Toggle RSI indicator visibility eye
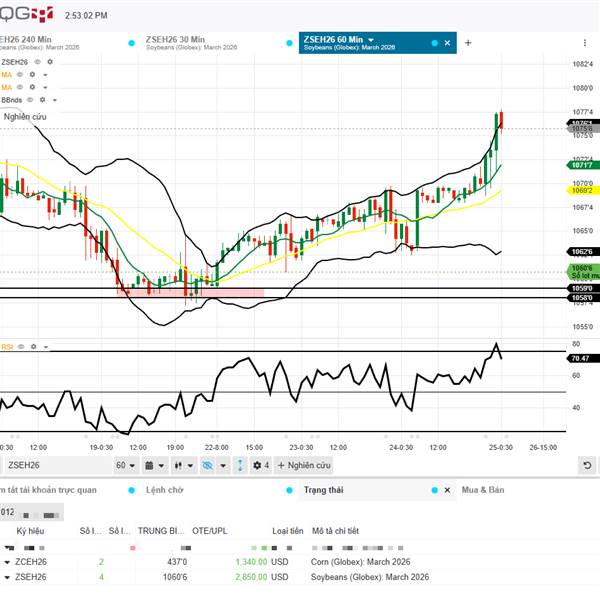The width and height of the screenshot is (600, 600). [21, 347]
